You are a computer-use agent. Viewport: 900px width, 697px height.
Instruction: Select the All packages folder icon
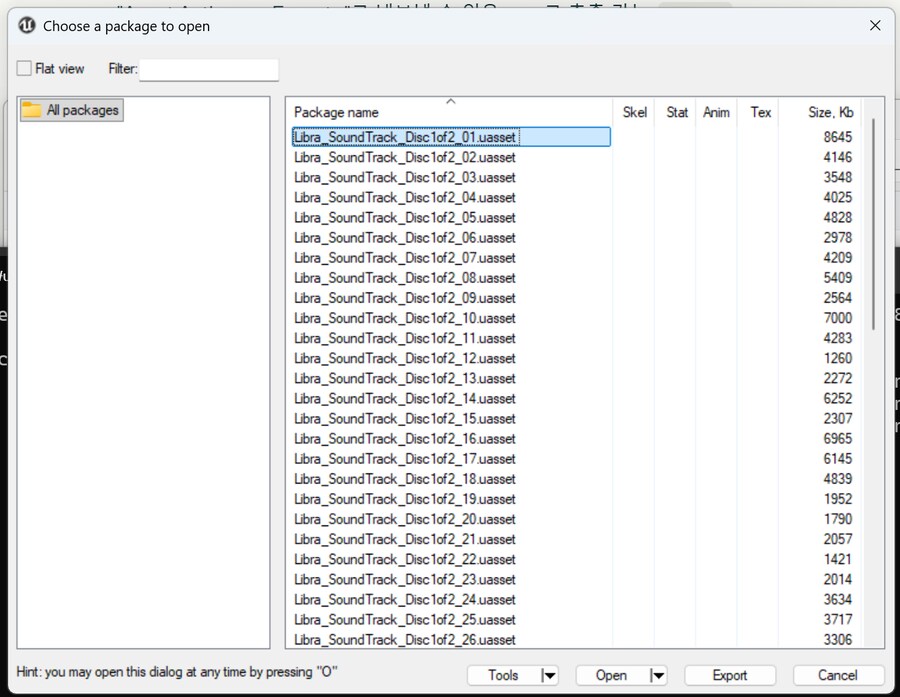[32, 110]
